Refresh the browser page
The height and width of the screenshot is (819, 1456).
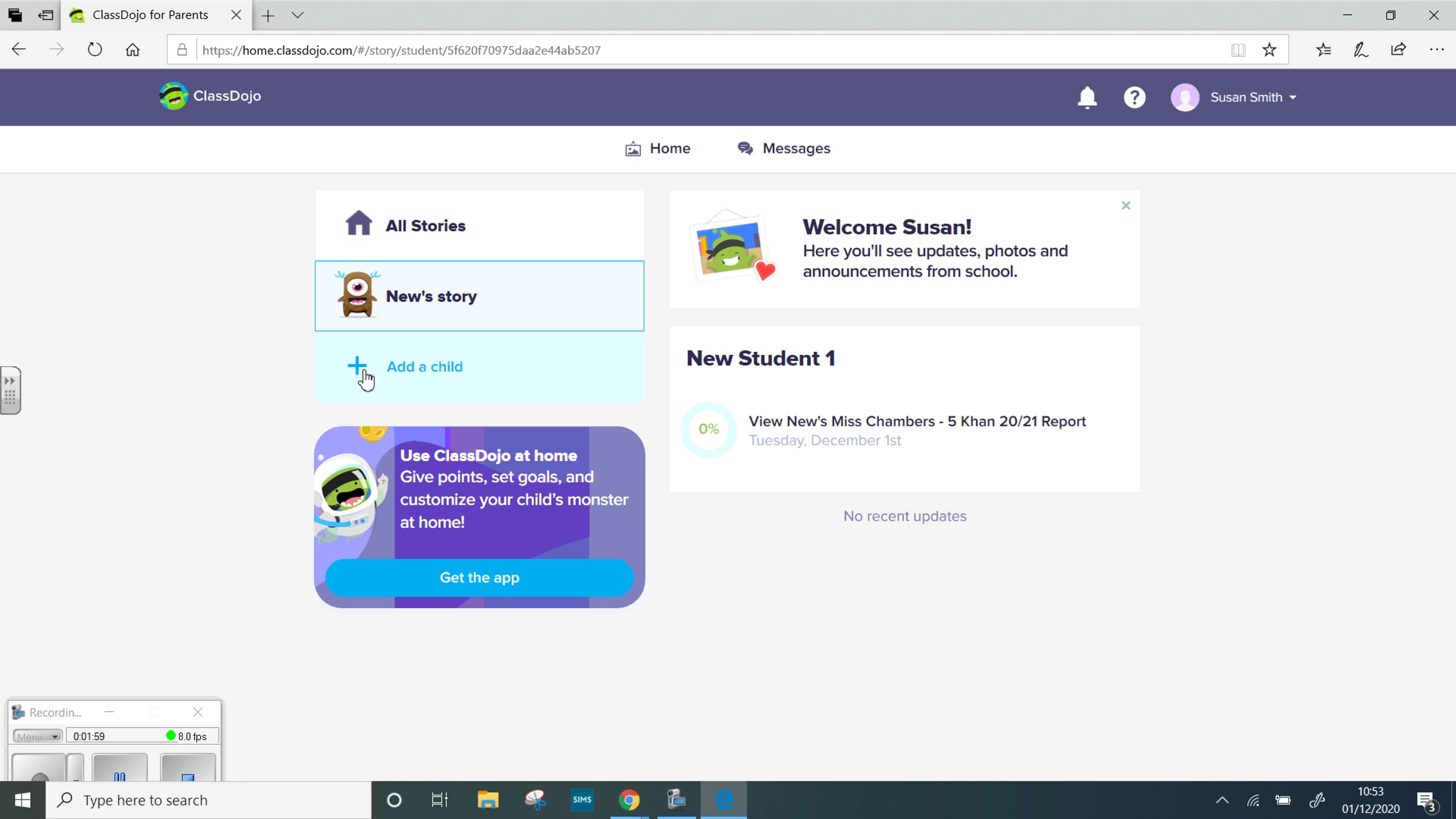[x=95, y=50]
